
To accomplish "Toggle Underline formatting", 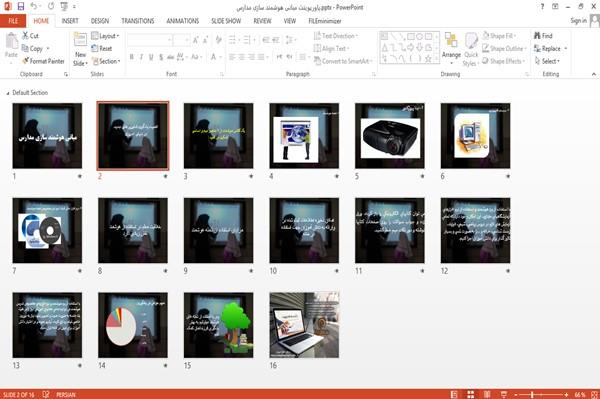I will pos(151,57).
